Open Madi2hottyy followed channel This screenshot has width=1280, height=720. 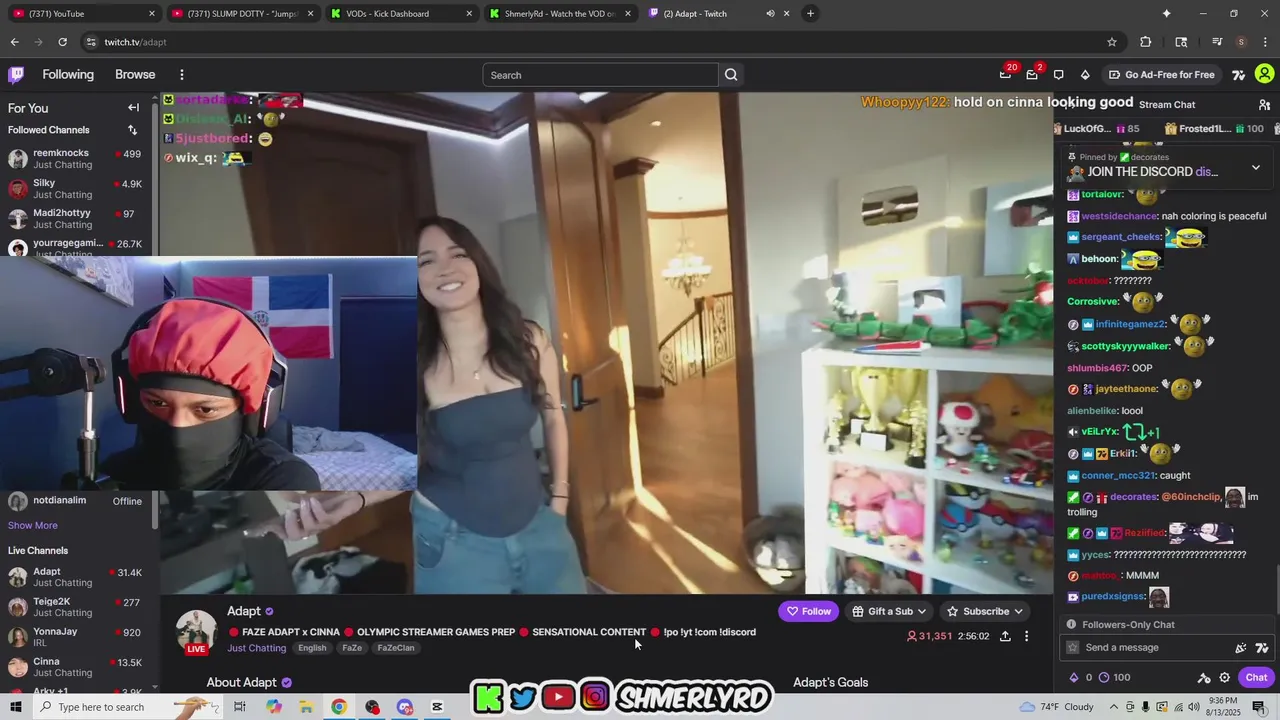tap(75, 219)
